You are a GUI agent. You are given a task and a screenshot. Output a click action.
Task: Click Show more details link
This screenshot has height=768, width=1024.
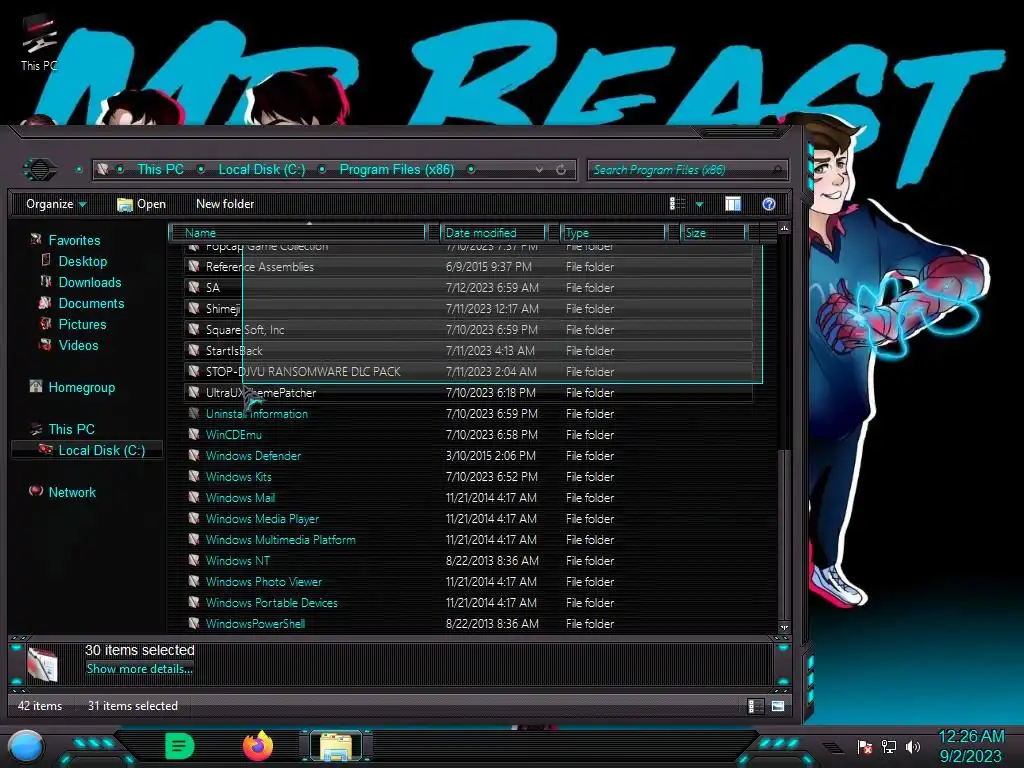139,669
